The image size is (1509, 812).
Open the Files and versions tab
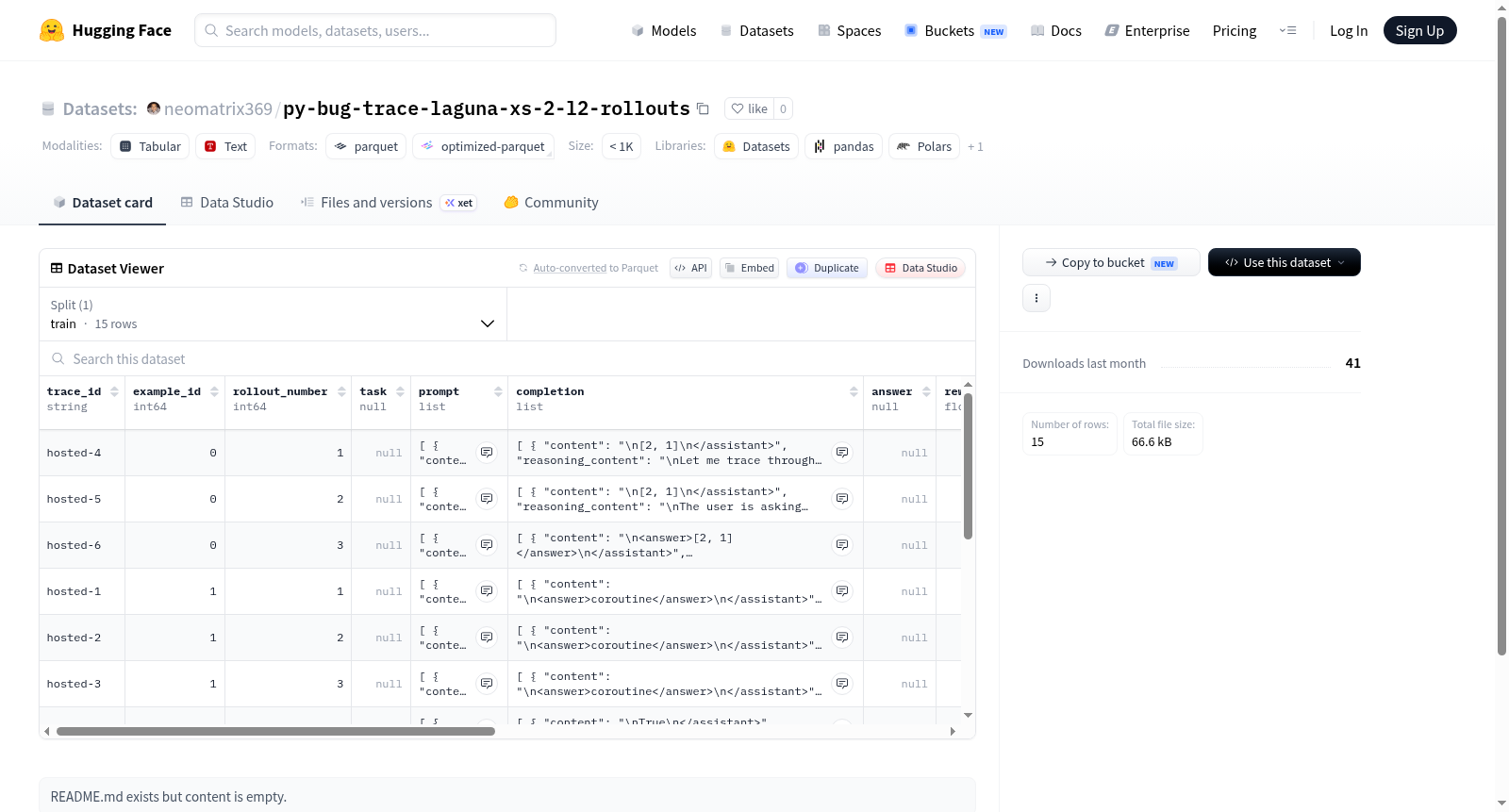pos(389,202)
